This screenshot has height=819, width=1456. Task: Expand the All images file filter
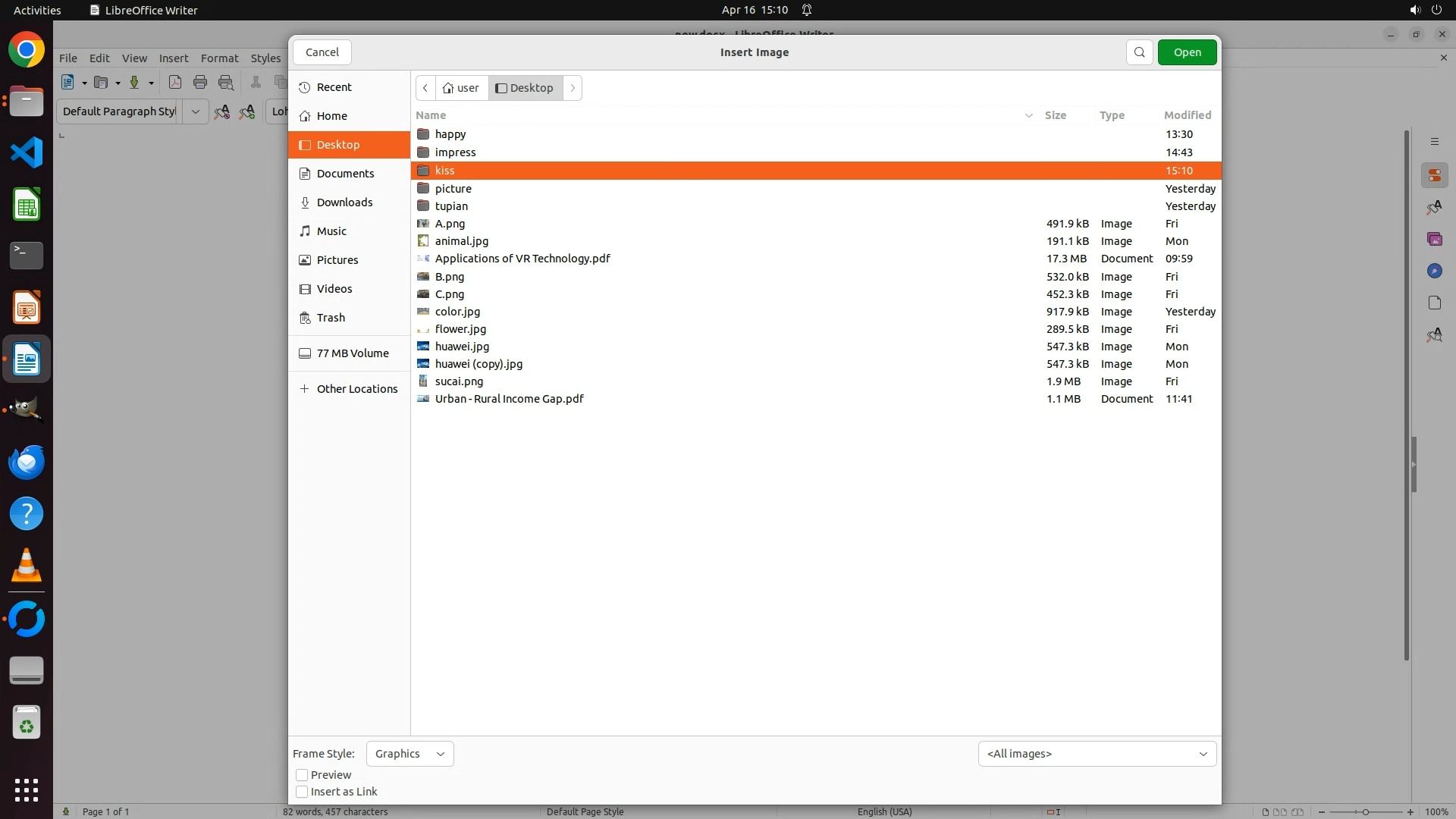[1097, 754]
